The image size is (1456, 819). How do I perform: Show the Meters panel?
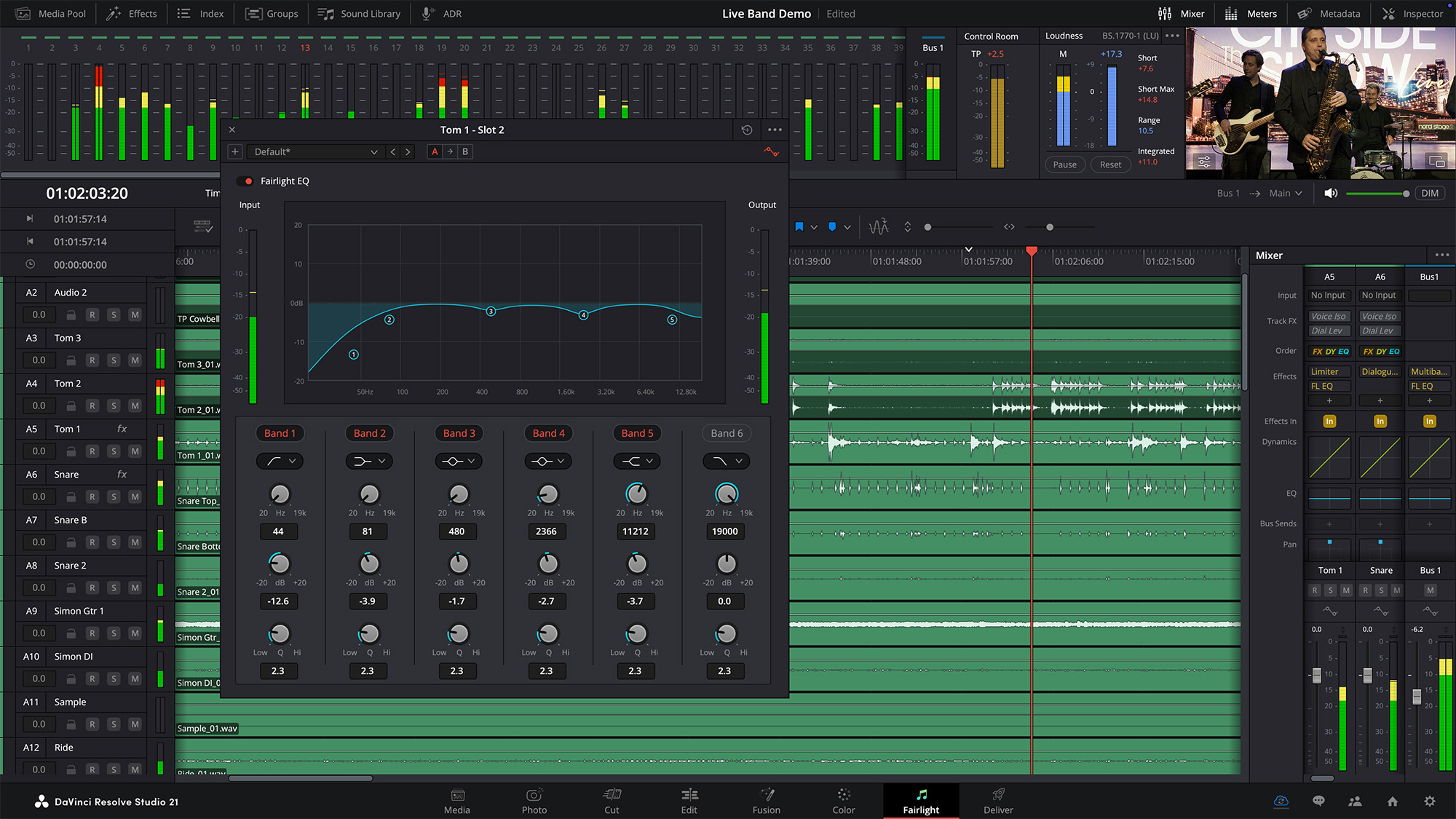(1262, 13)
